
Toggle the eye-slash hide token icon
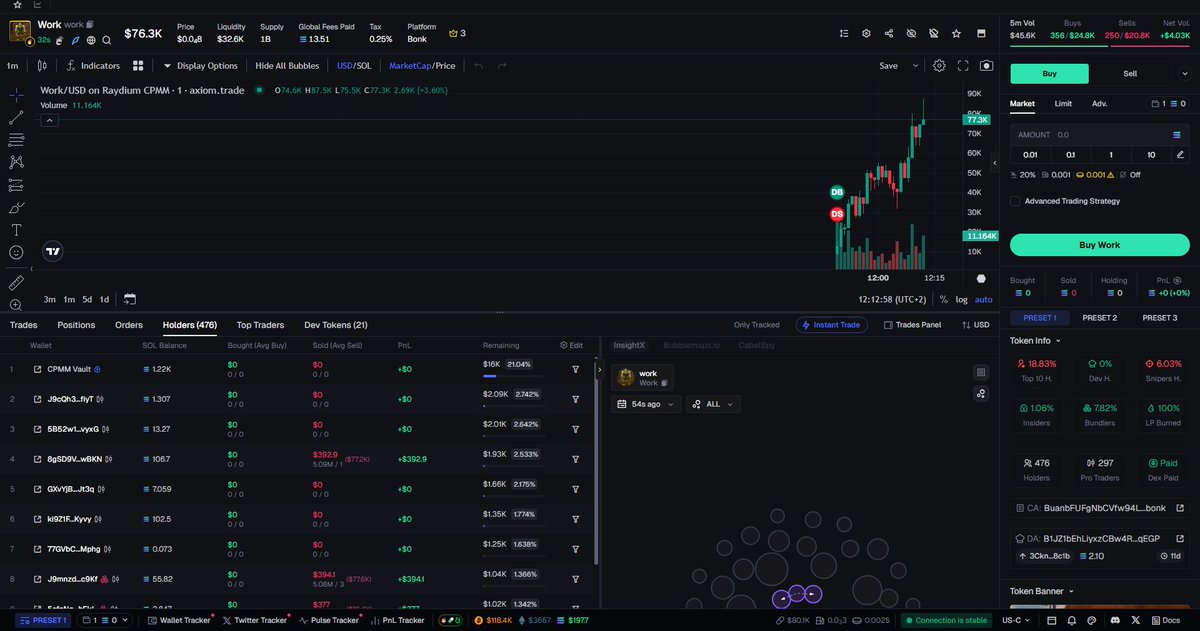click(911, 33)
